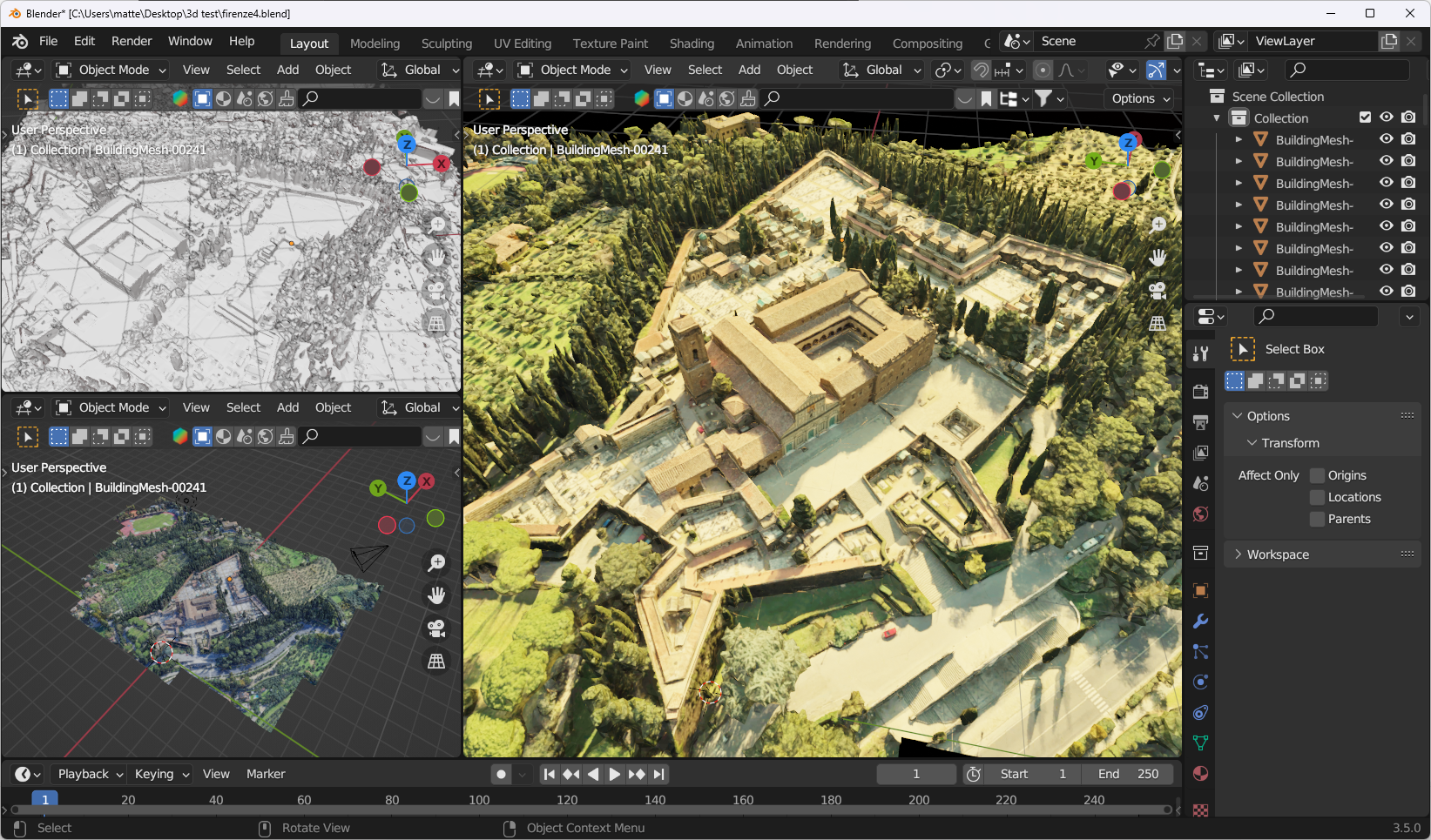Click the Select Box tool icon in Properties
Screen dimensions: 1431x840
tap(1242, 349)
